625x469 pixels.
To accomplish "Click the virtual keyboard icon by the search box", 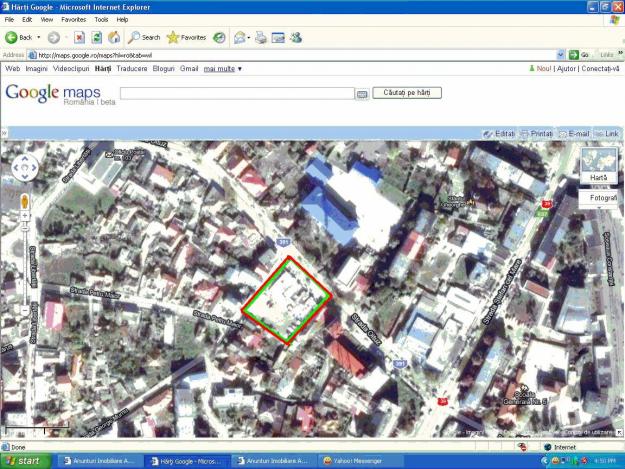I will [x=362, y=94].
